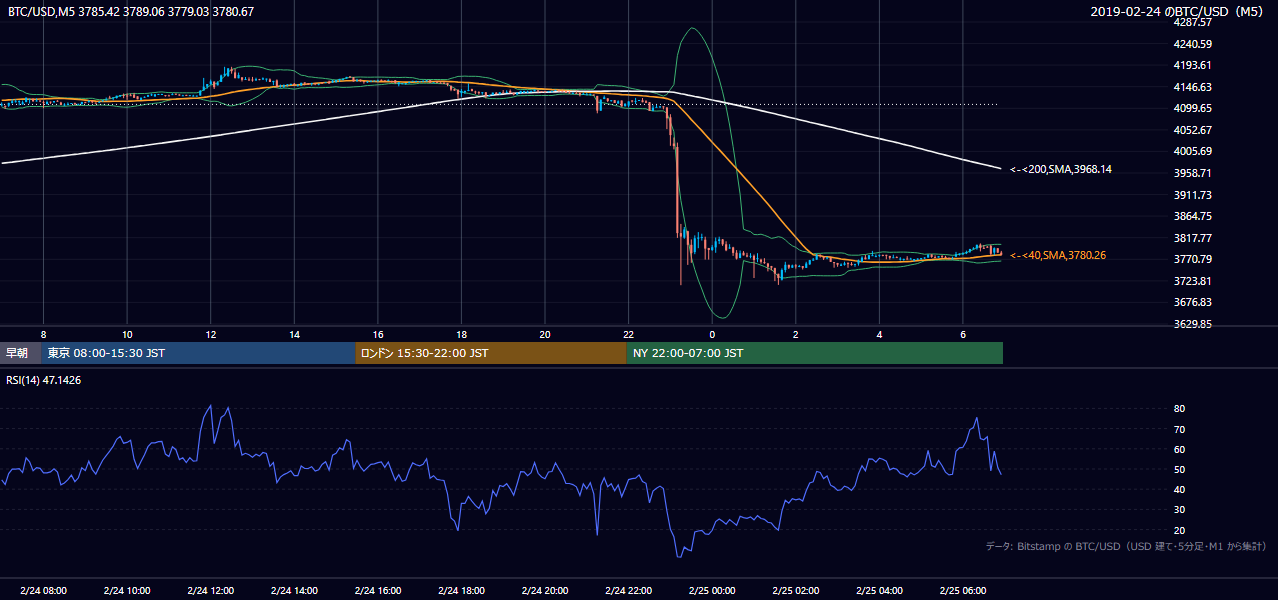
Task: Select the 早朝 session segment
Action: 20,353
